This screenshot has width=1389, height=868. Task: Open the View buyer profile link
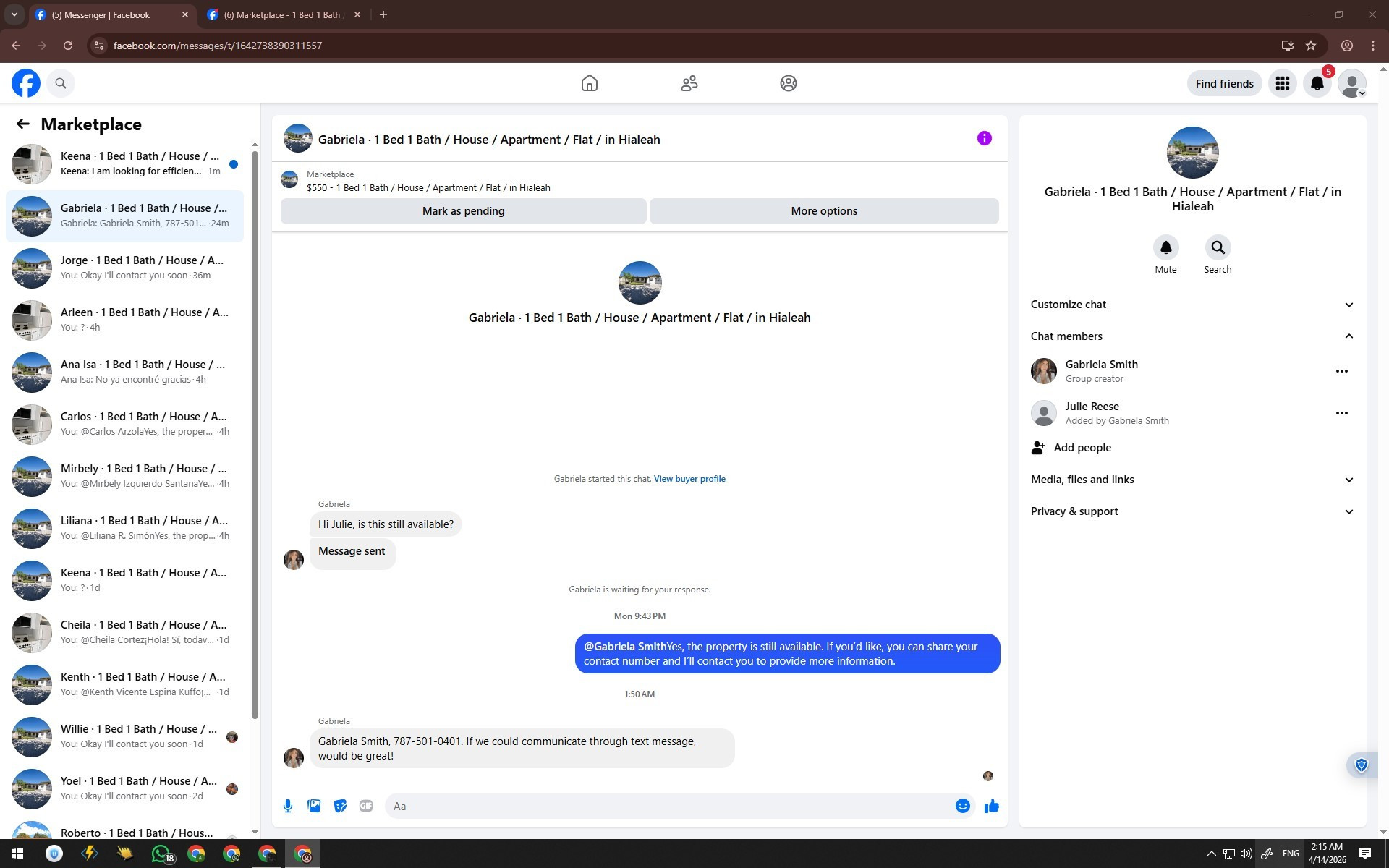coord(689,479)
